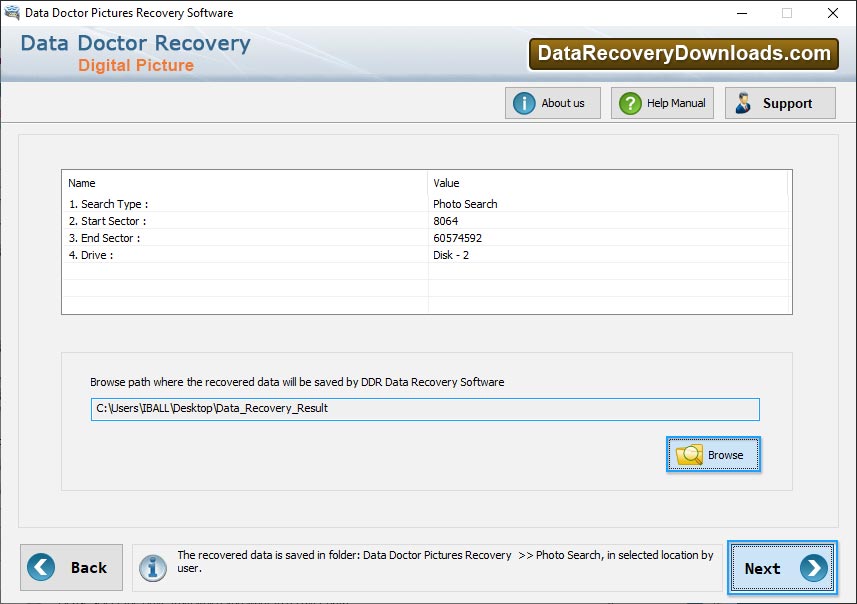Click the Next right-arrow icon
This screenshot has width=857, height=604.
click(x=814, y=568)
